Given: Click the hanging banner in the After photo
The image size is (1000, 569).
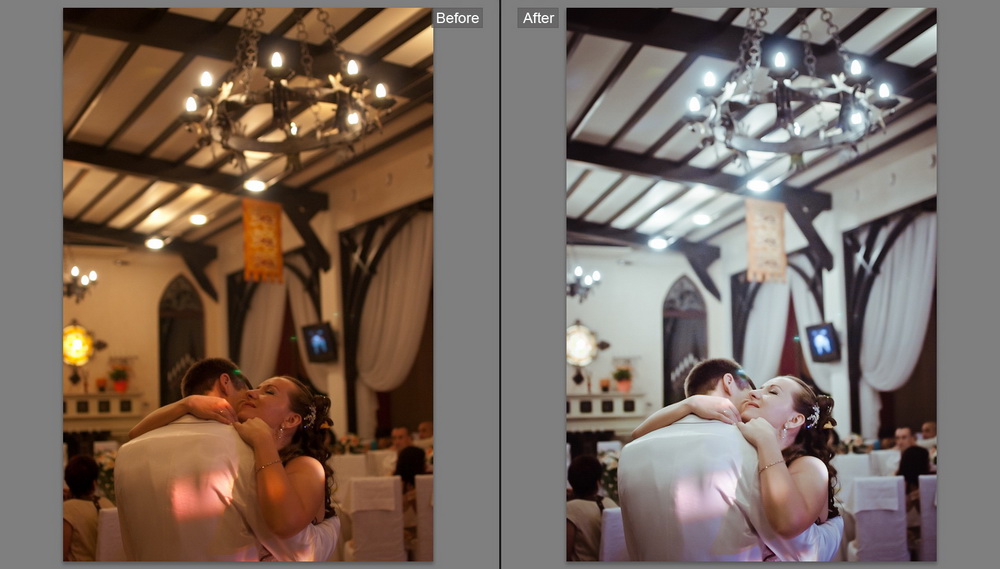Looking at the screenshot, I should coord(766,240).
